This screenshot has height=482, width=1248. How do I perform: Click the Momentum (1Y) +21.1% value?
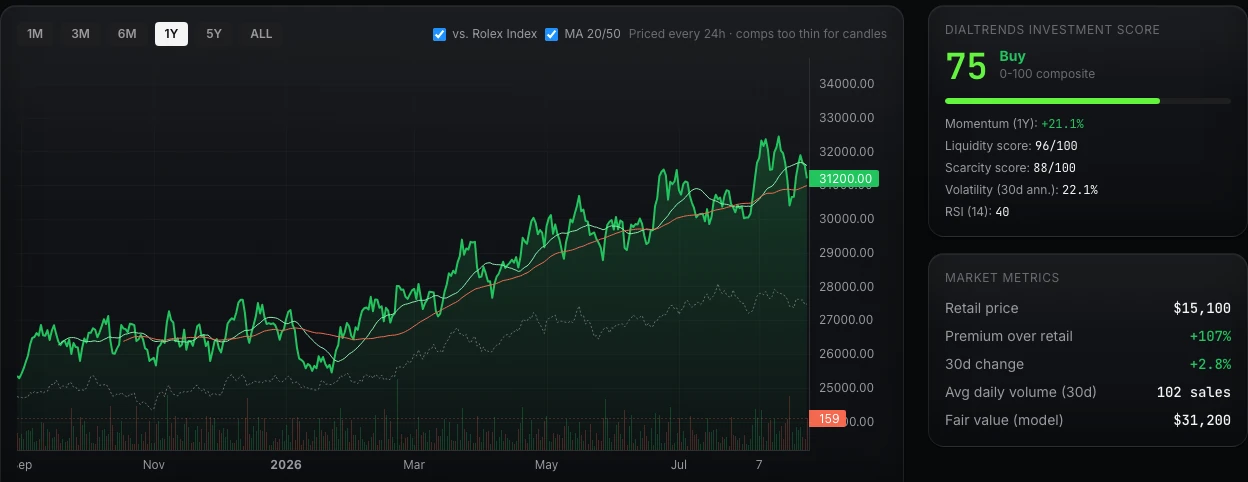pyautogui.click(x=1062, y=124)
